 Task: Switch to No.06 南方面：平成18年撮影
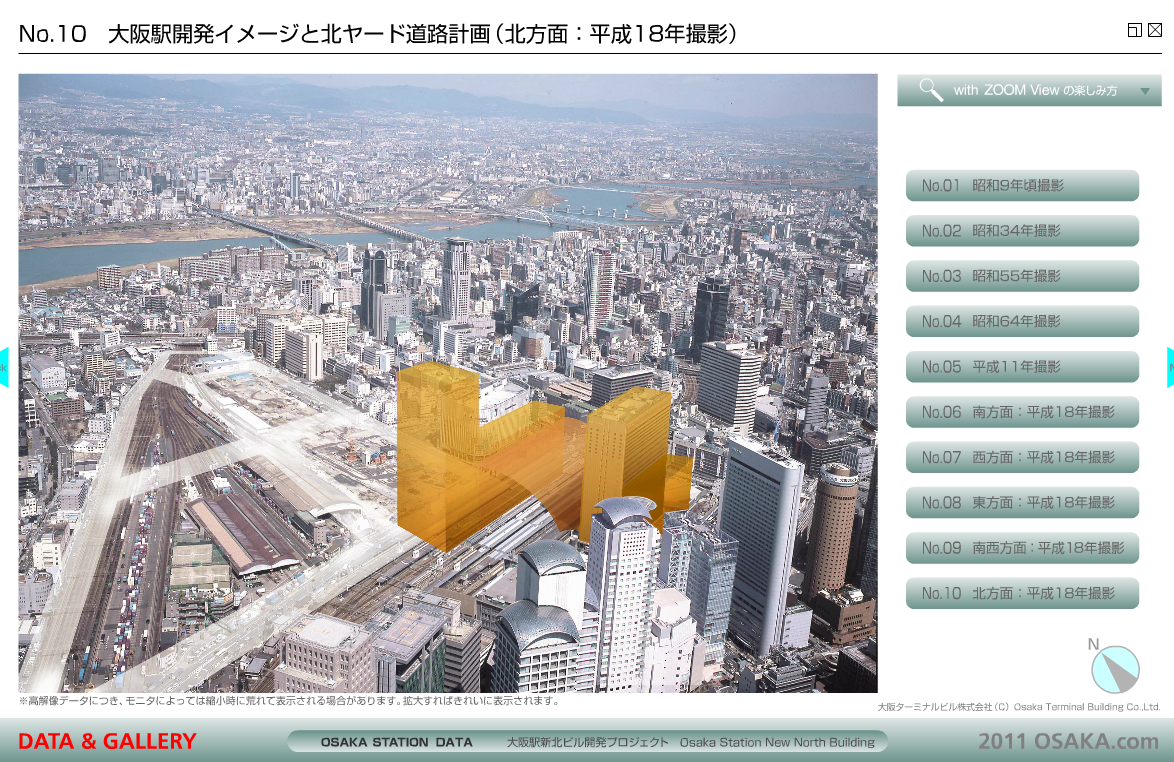coord(1021,412)
